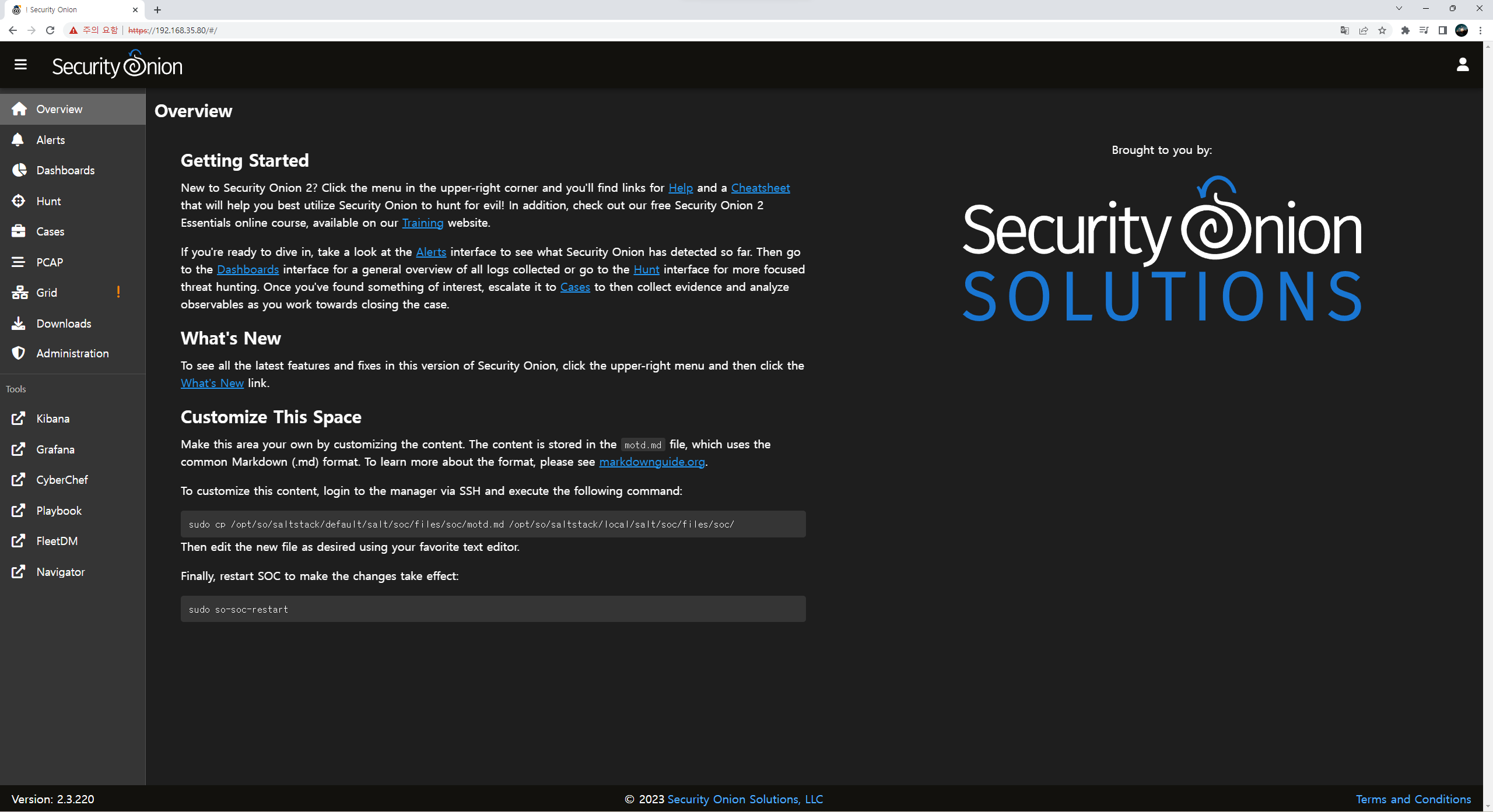Click the share page icon

[1364, 30]
